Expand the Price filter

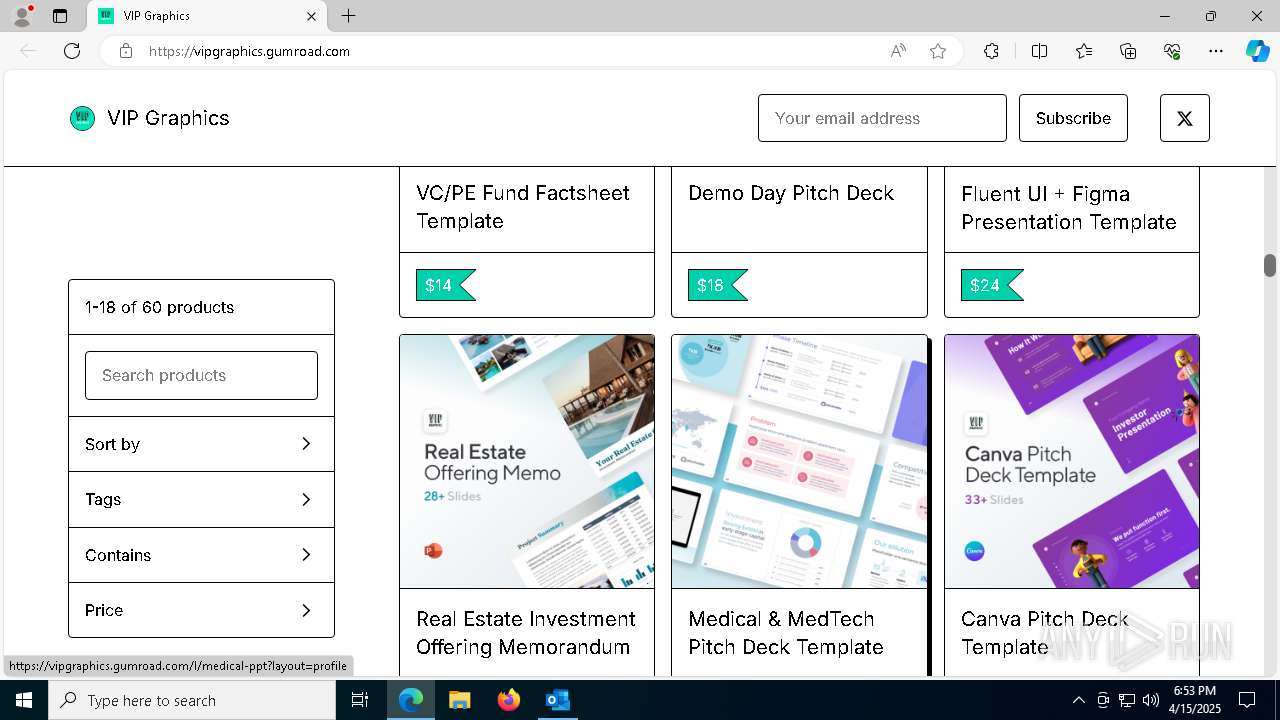[201, 610]
